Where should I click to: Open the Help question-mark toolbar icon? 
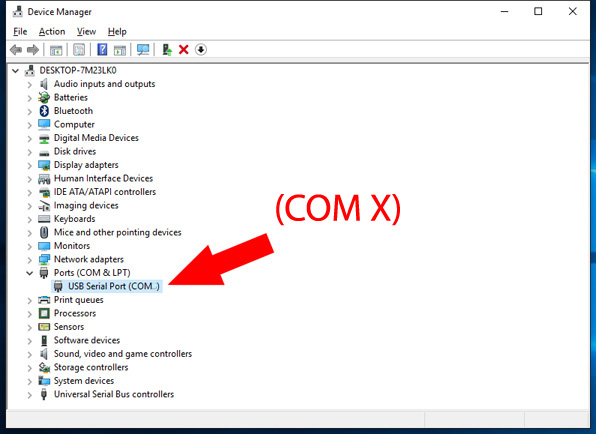[x=102, y=50]
